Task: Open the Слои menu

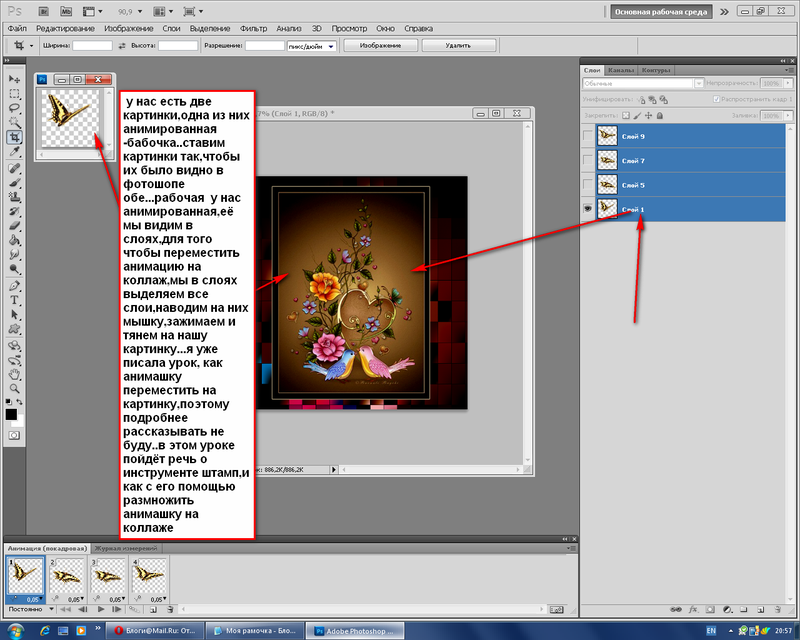Action: pyautogui.click(x=171, y=29)
